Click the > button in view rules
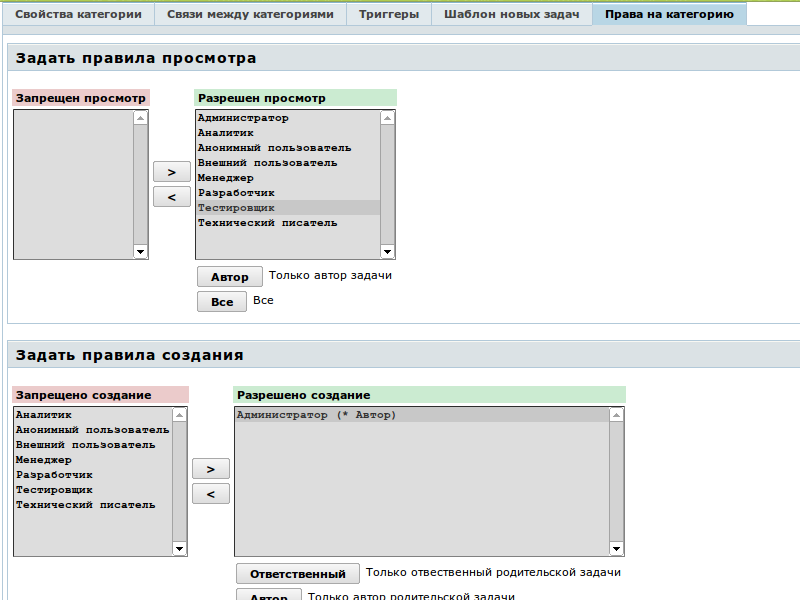Image resolution: width=800 pixels, height=600 pixels. coord(172,172)
